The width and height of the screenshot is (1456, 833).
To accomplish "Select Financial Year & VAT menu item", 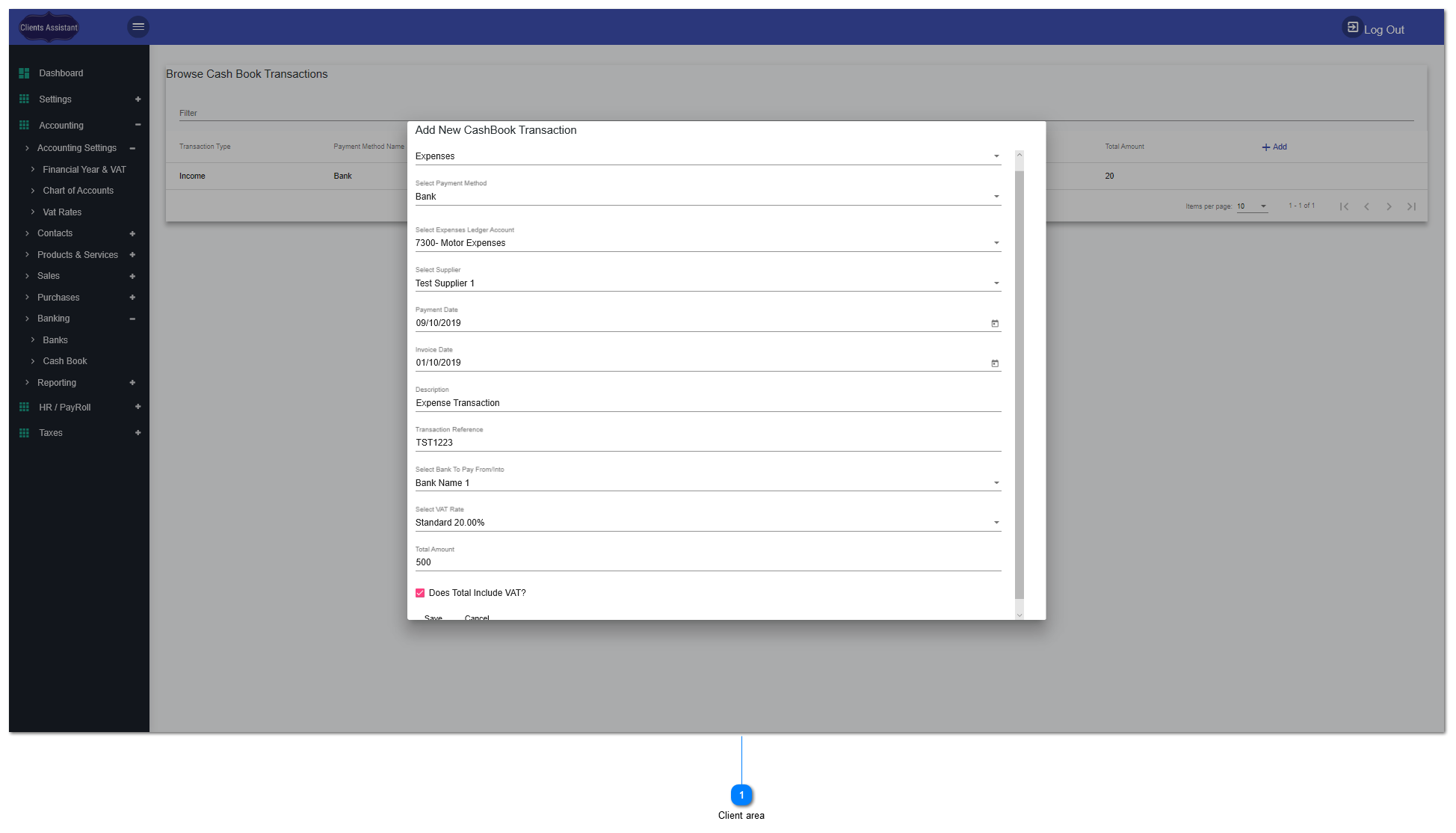I will [x=84, y=169].
